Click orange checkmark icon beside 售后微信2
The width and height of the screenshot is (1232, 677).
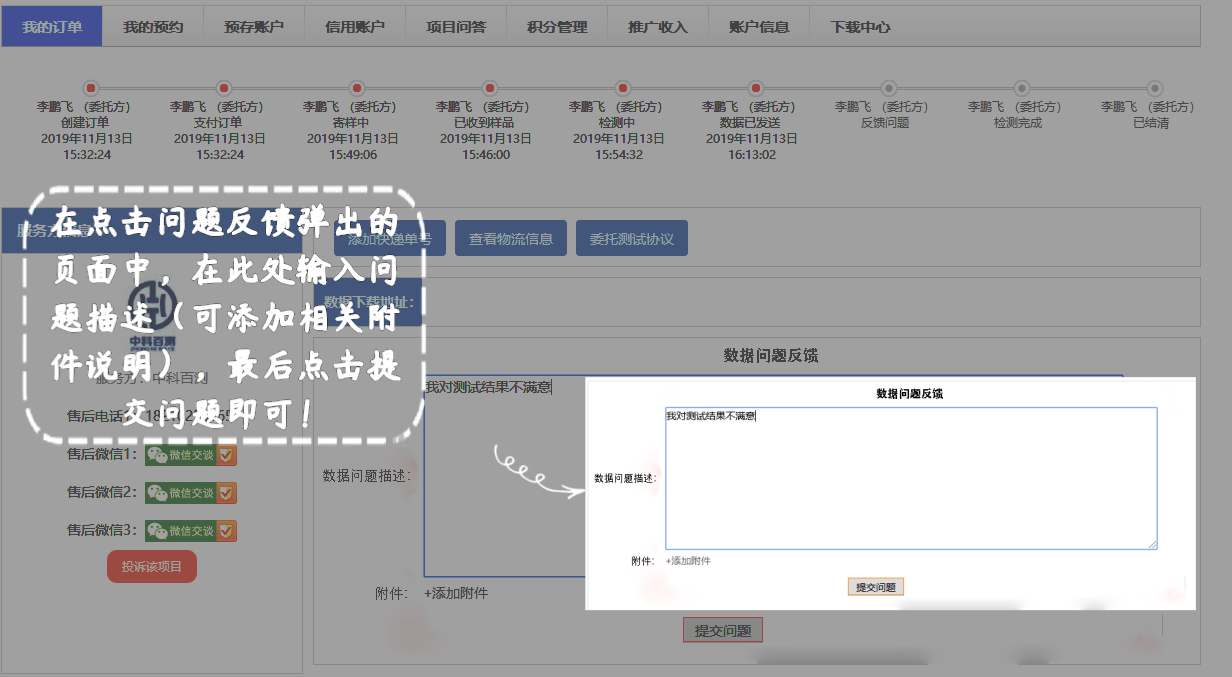pos(227,493)
